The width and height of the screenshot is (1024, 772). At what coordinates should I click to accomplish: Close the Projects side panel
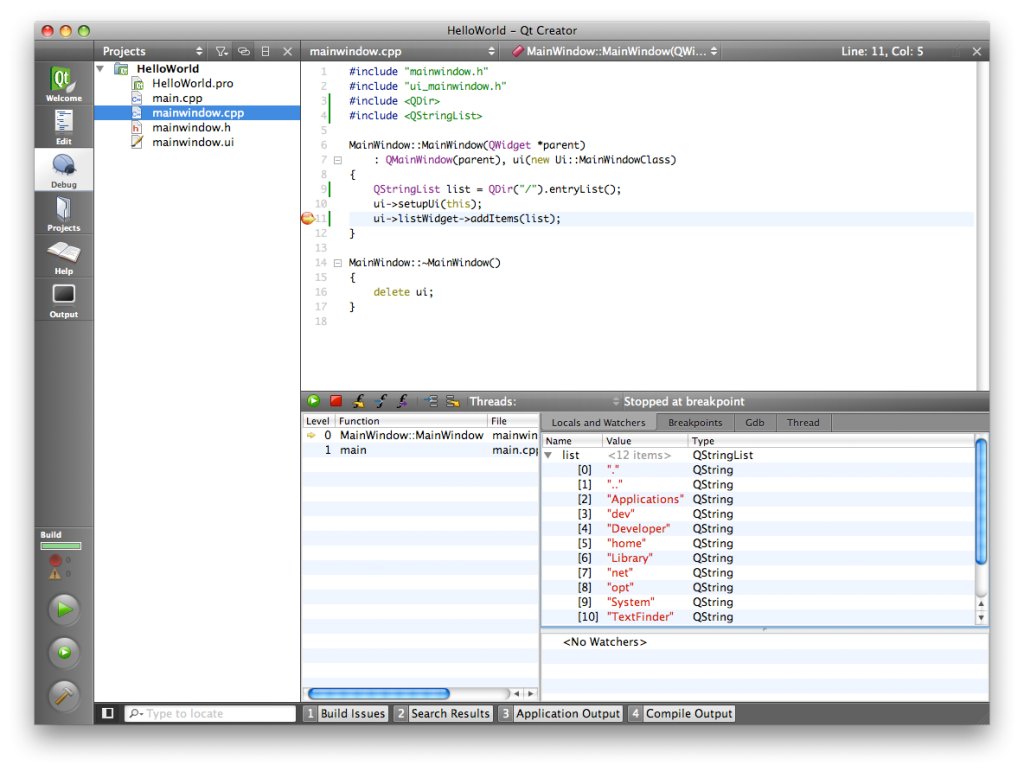click(x=287, y=51)
